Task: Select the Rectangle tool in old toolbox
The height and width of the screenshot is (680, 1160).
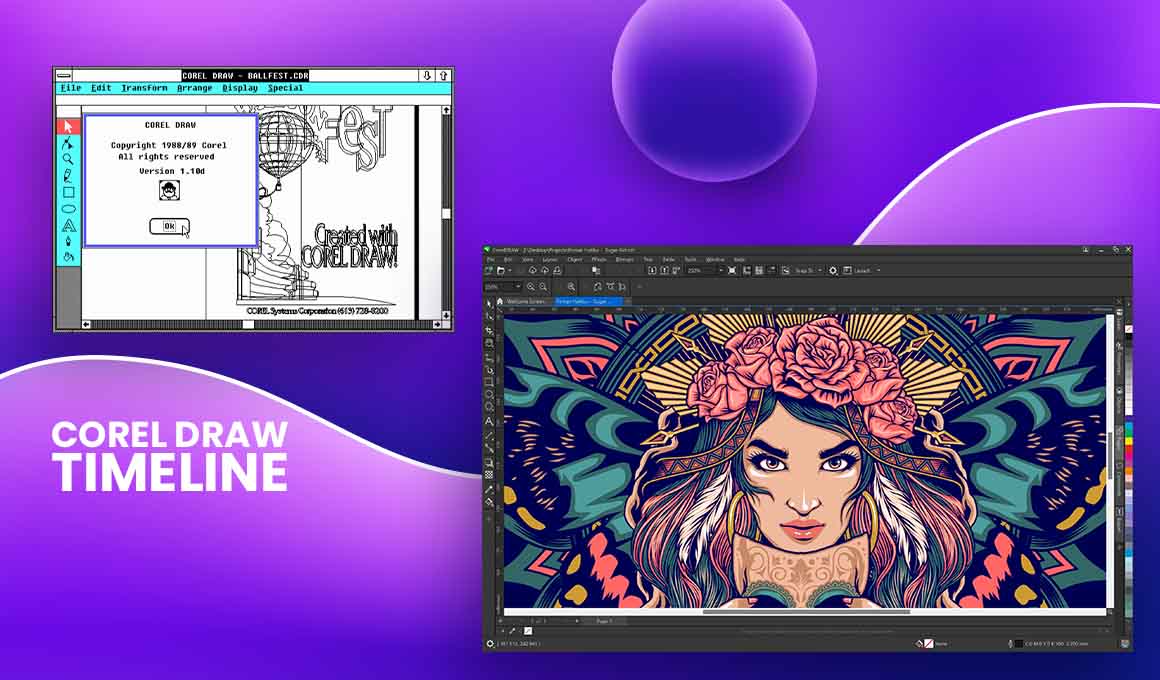Action: pos(68,192)
